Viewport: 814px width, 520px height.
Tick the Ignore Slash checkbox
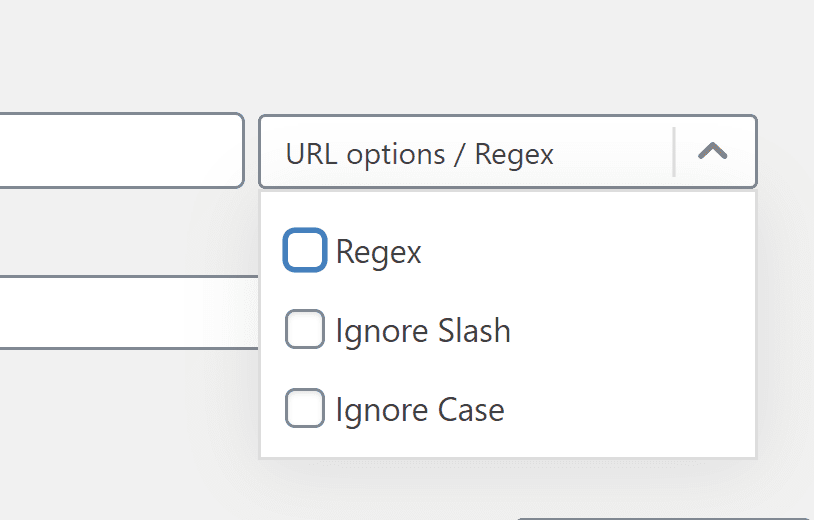[x=305, y=329]
